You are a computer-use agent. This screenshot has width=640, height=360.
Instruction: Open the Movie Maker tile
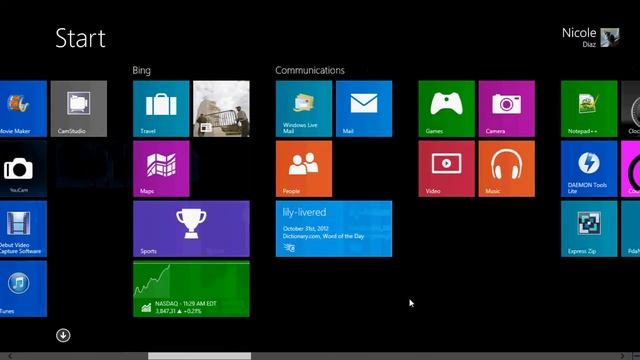pos(23,109)
